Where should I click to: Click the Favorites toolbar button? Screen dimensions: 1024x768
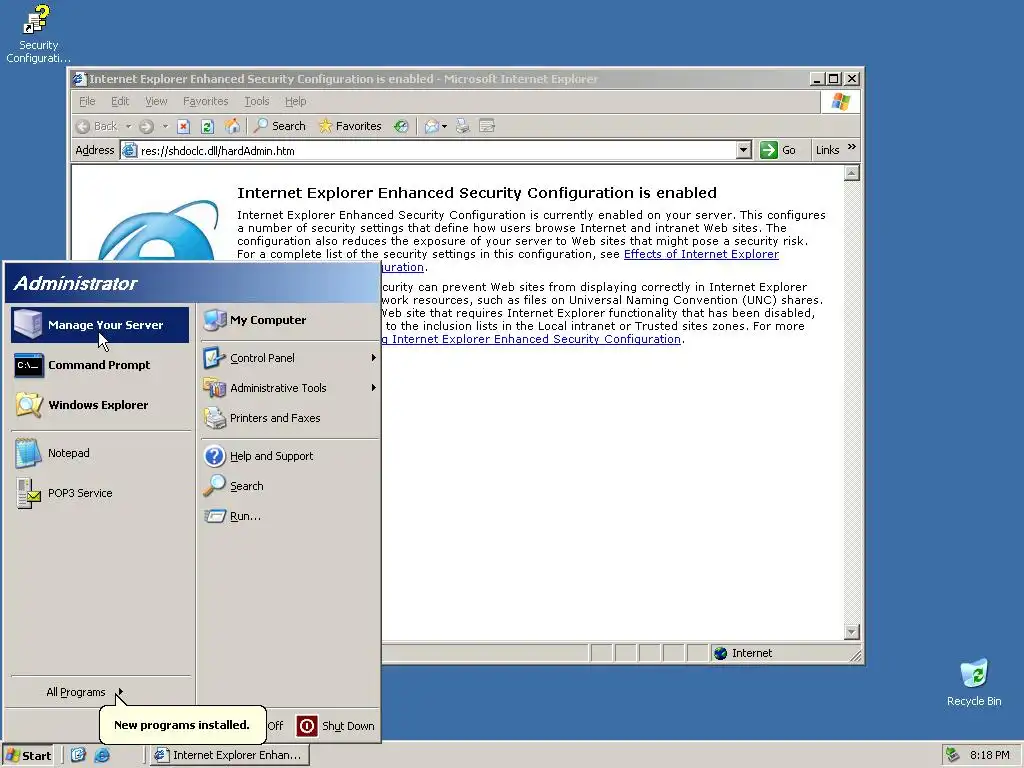350,126
